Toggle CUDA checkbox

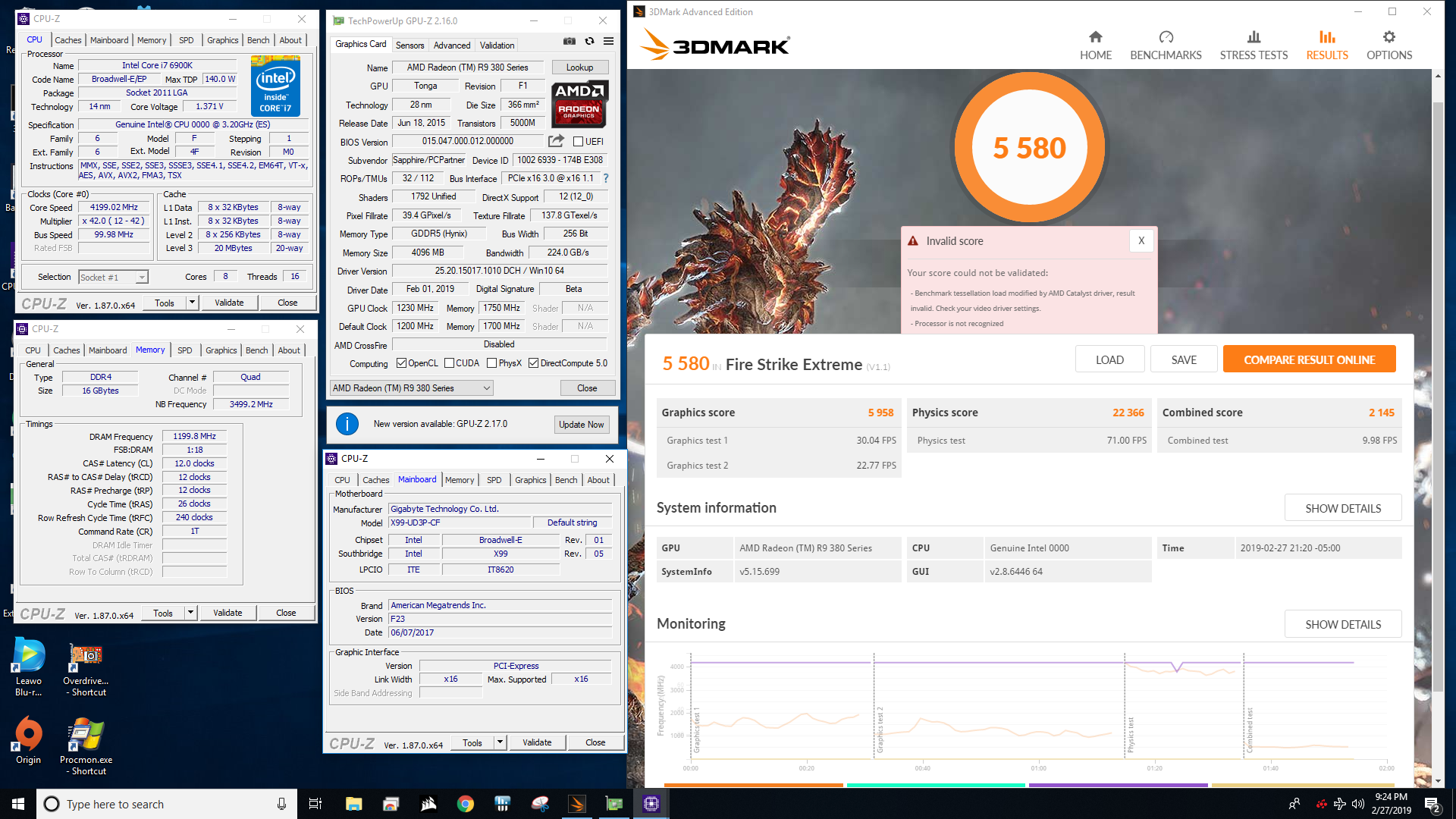[449, 363]
